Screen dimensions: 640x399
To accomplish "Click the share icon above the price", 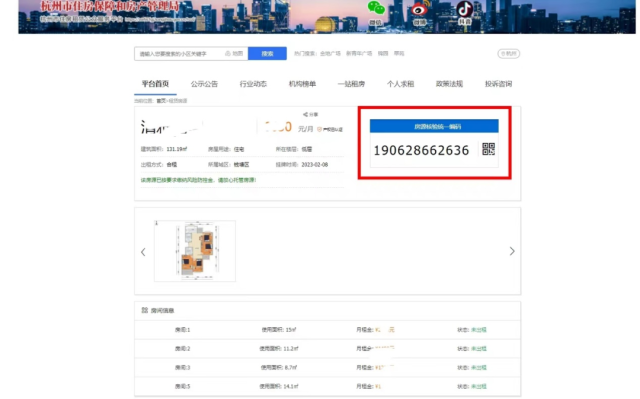I will click(305, 115).
